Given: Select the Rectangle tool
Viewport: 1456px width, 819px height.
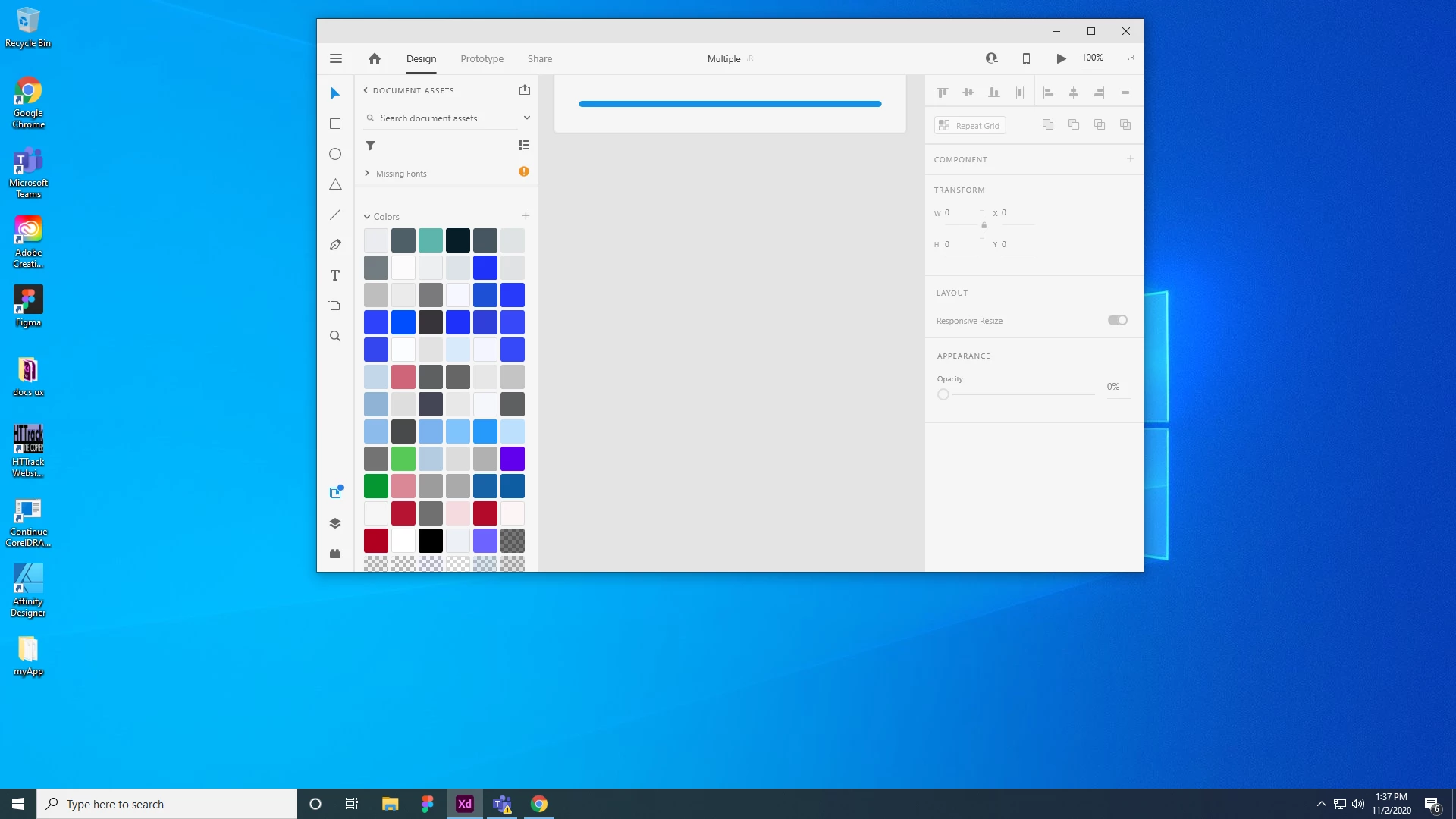Looking at the screenshot, I should click(x=335, y=124).
